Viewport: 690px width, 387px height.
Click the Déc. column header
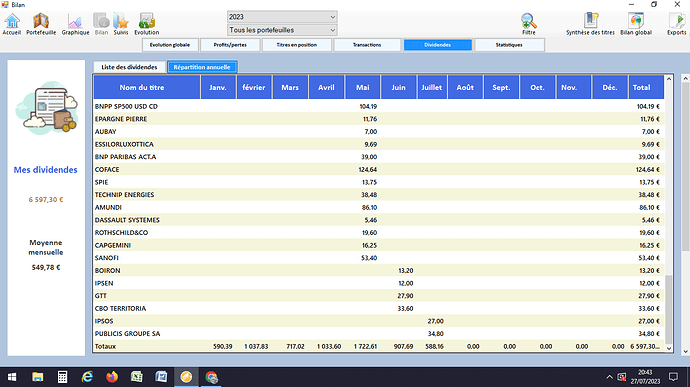coord(609,87)
